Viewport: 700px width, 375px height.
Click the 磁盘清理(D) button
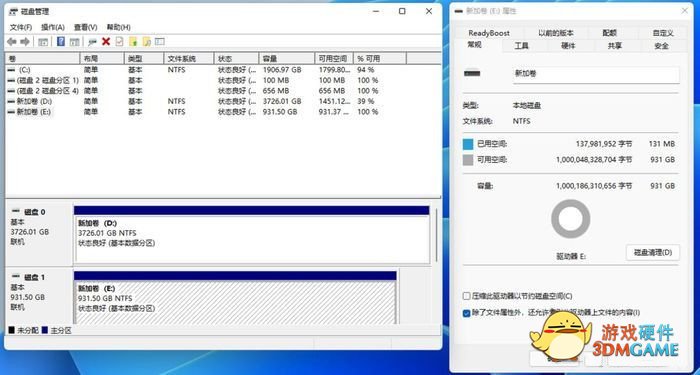click(x=653, y=253)
